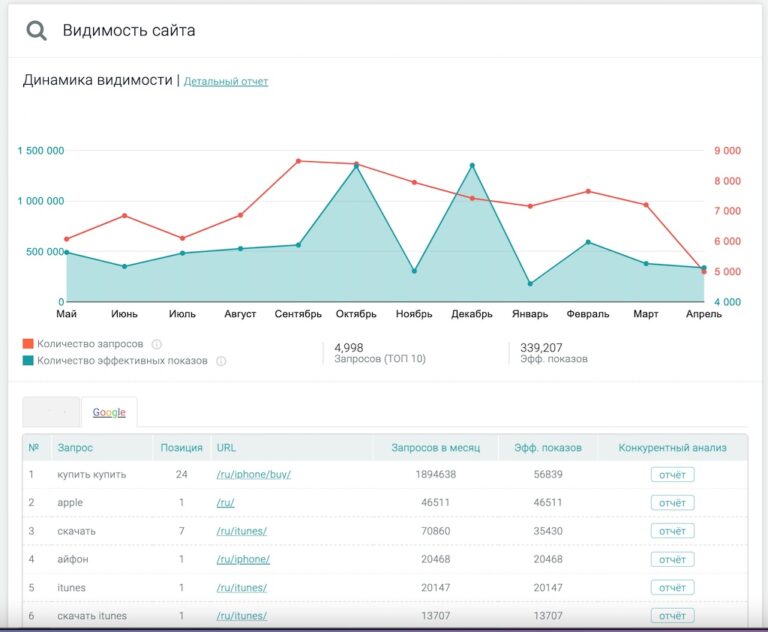Sort by Позиция column header
Image resolution: width=768 pixels, height=632 pixels.
click(181, 447)
